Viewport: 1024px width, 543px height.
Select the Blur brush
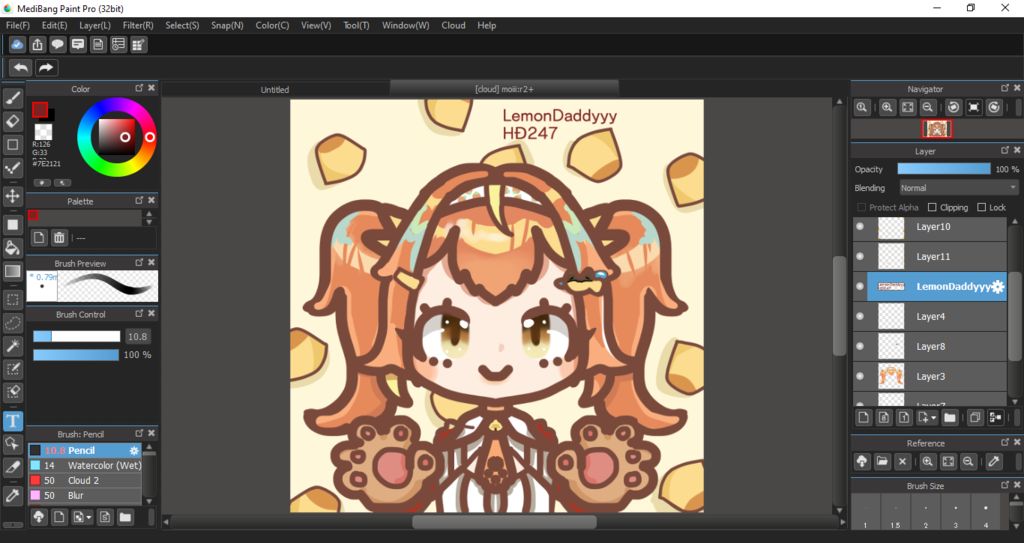point(85,495)
